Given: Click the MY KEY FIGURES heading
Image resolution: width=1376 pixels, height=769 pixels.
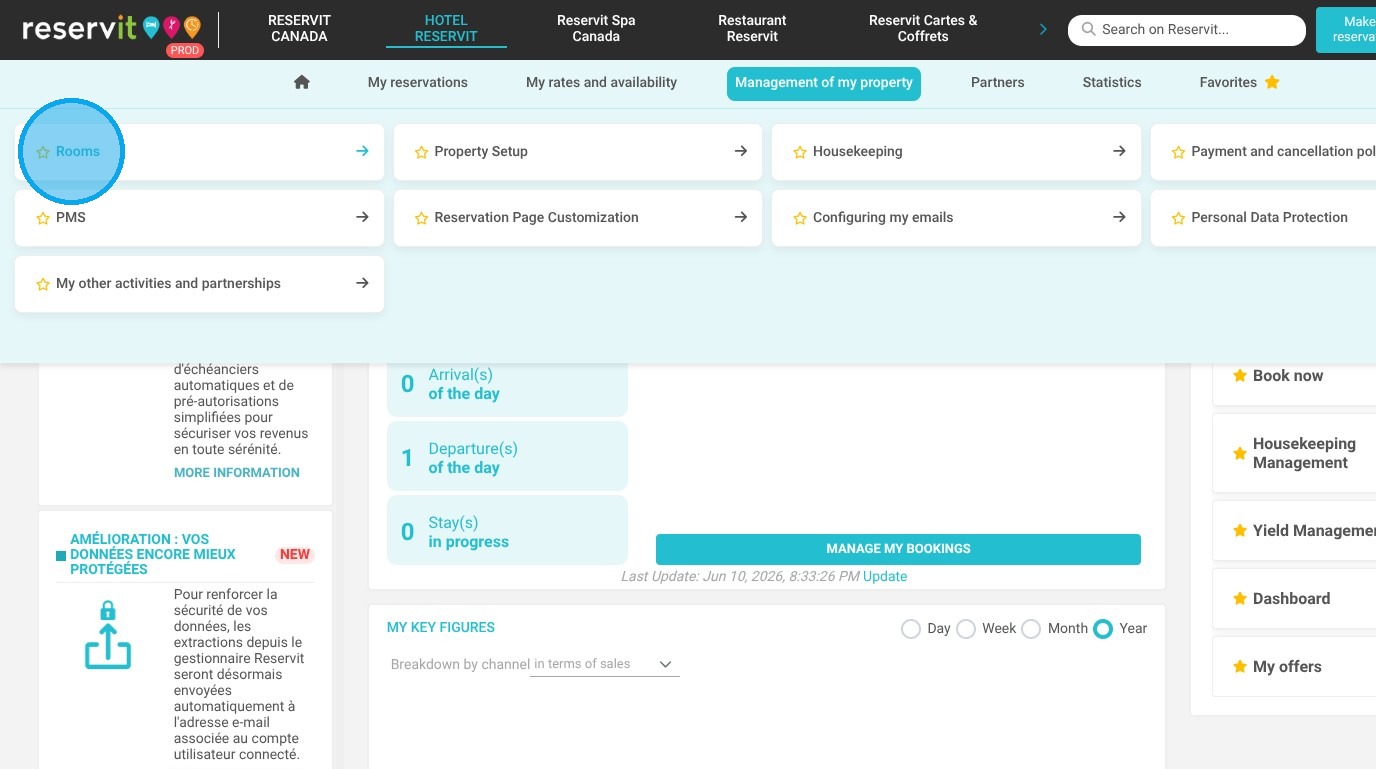Looking at the screenshot, I should pyautogui.click(x=441, y=628).
